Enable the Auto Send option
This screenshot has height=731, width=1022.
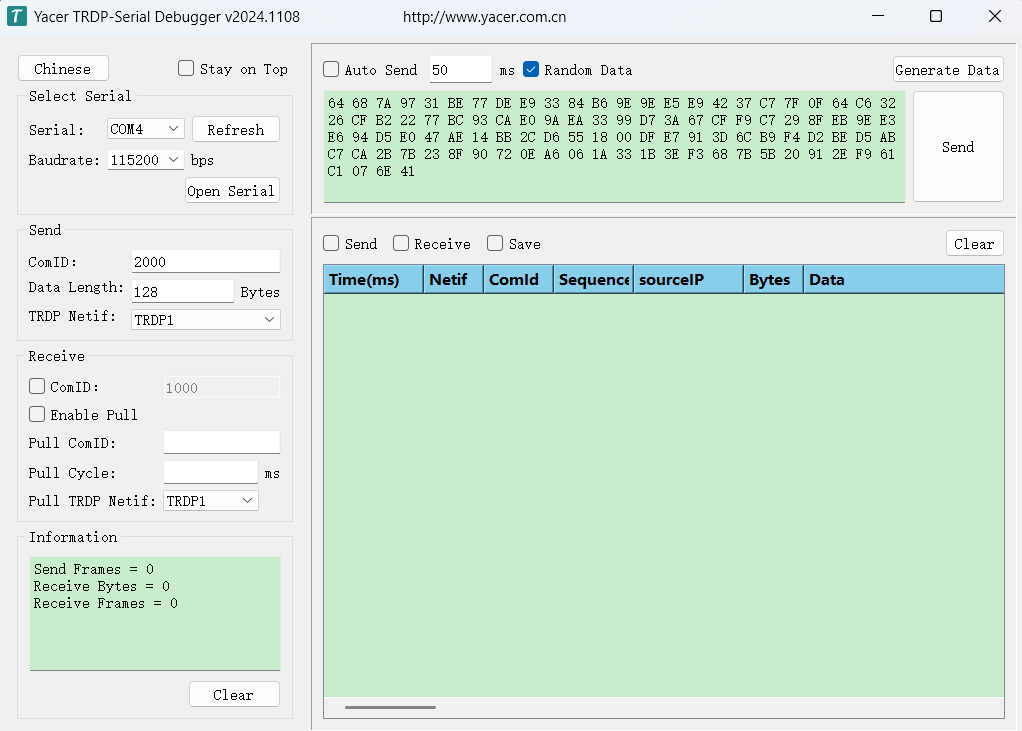click(x=331, y=69)
